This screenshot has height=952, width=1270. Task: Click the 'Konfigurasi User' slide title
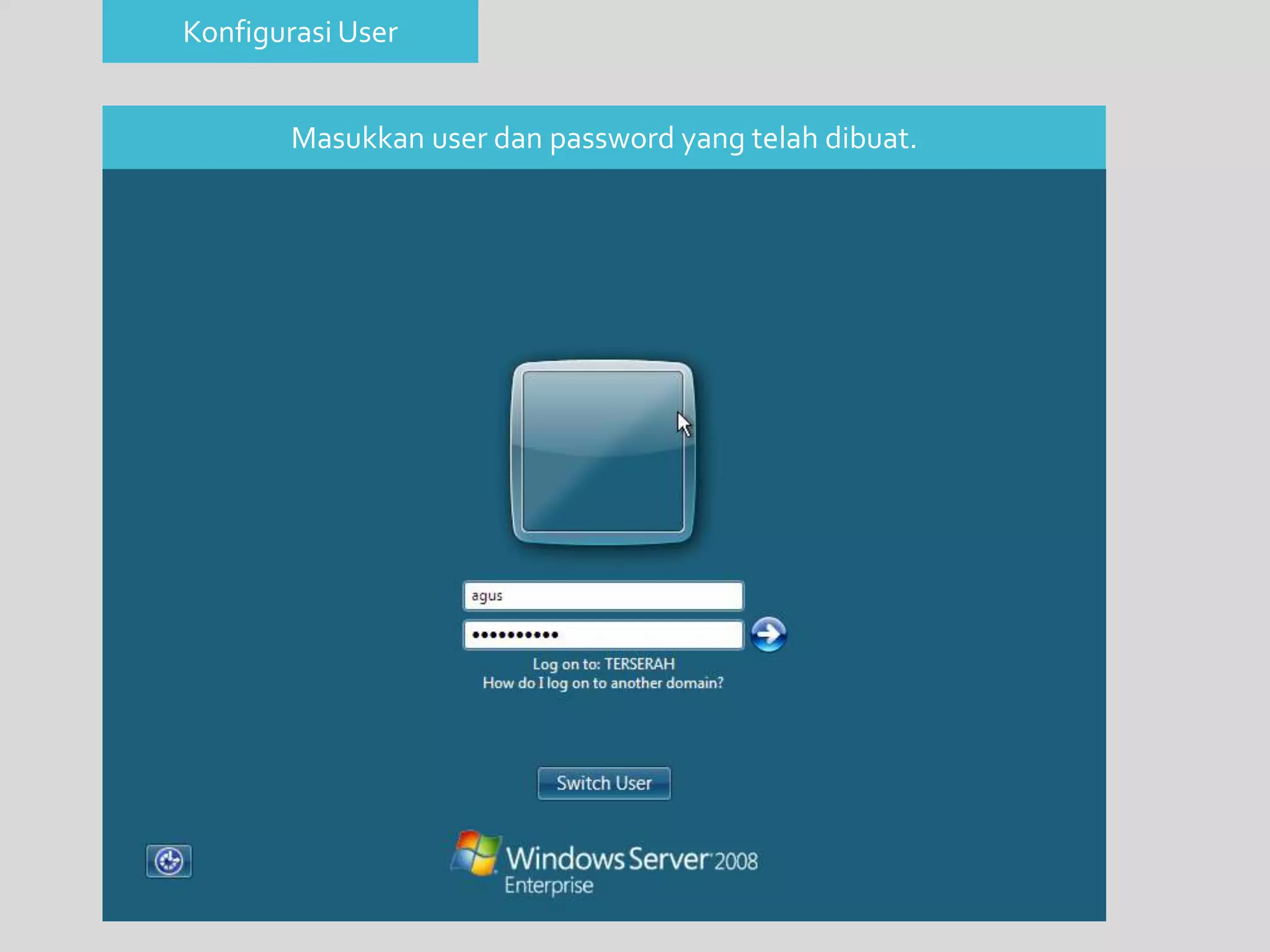[290, 32]
